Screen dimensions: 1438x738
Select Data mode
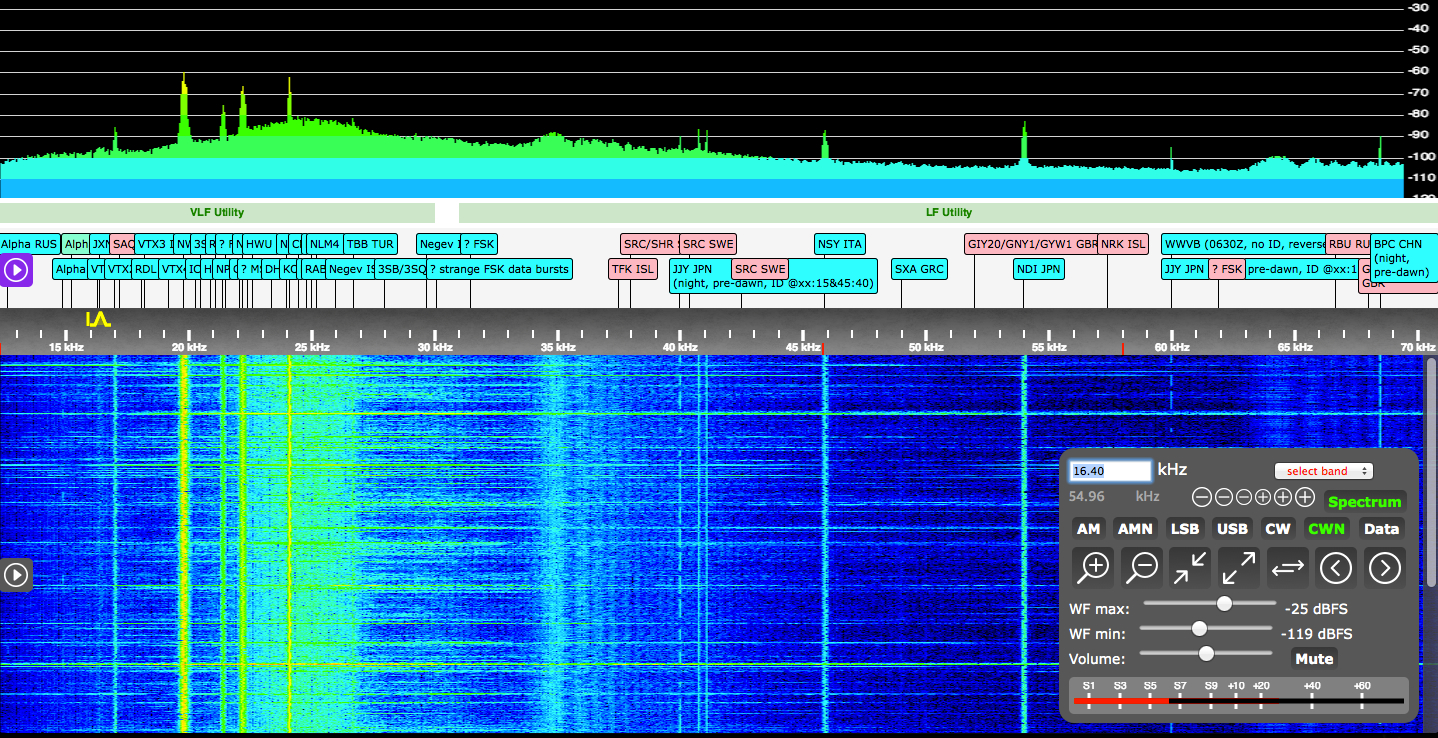click(x=1381, y=529)
